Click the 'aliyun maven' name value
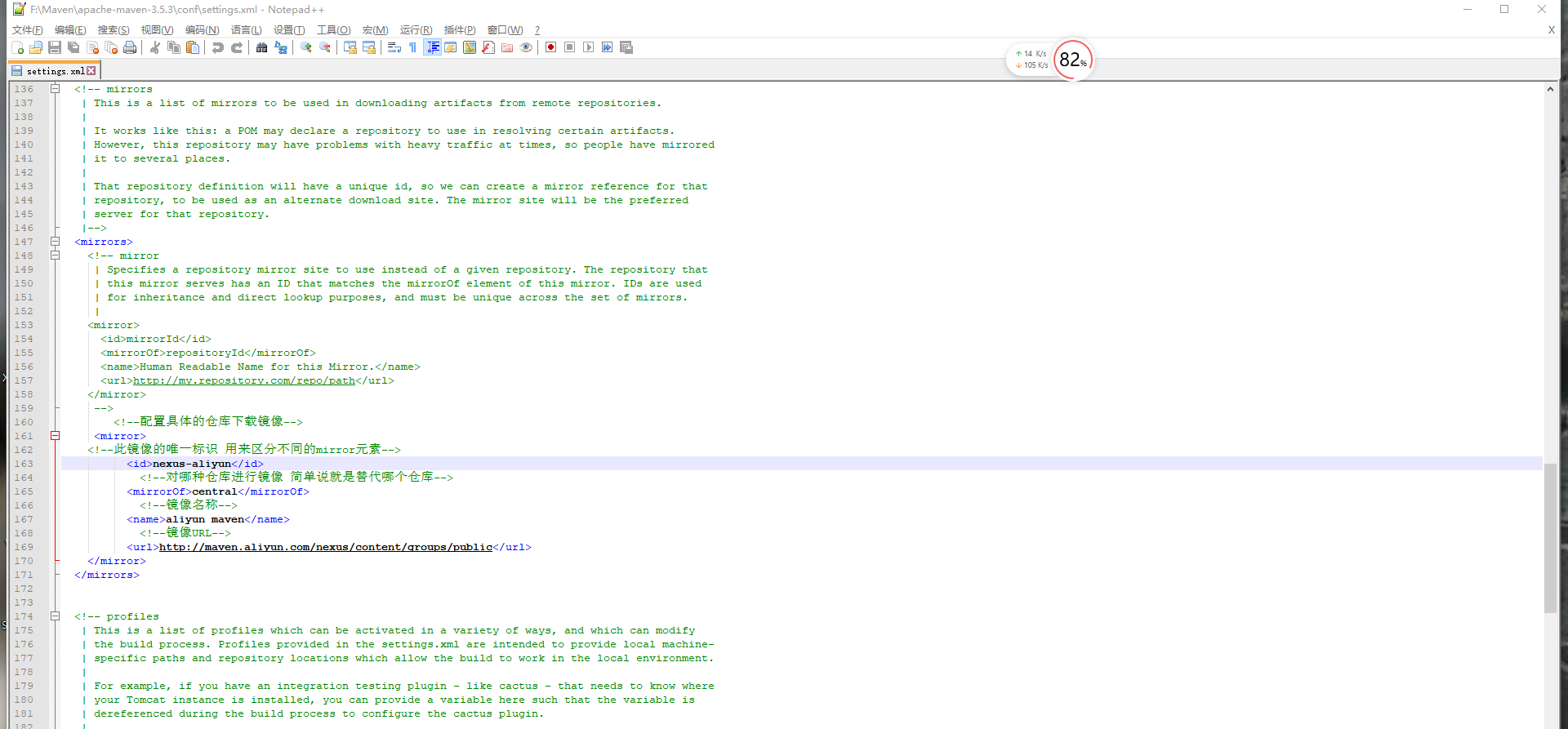The height and width of the screenshot is (729, 1568). click(x=205, y=519)
